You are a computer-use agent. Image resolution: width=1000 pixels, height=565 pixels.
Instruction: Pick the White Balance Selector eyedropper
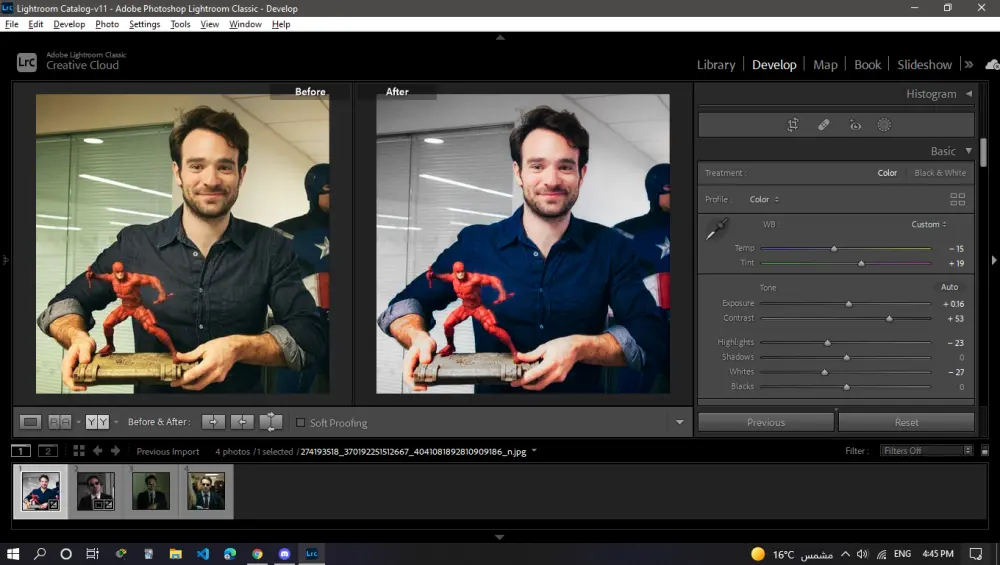click(x=717, y=229)
